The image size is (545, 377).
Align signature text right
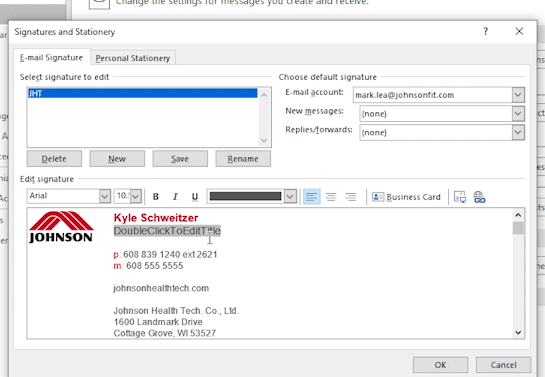pyautogui.click(x=350, y=197)
